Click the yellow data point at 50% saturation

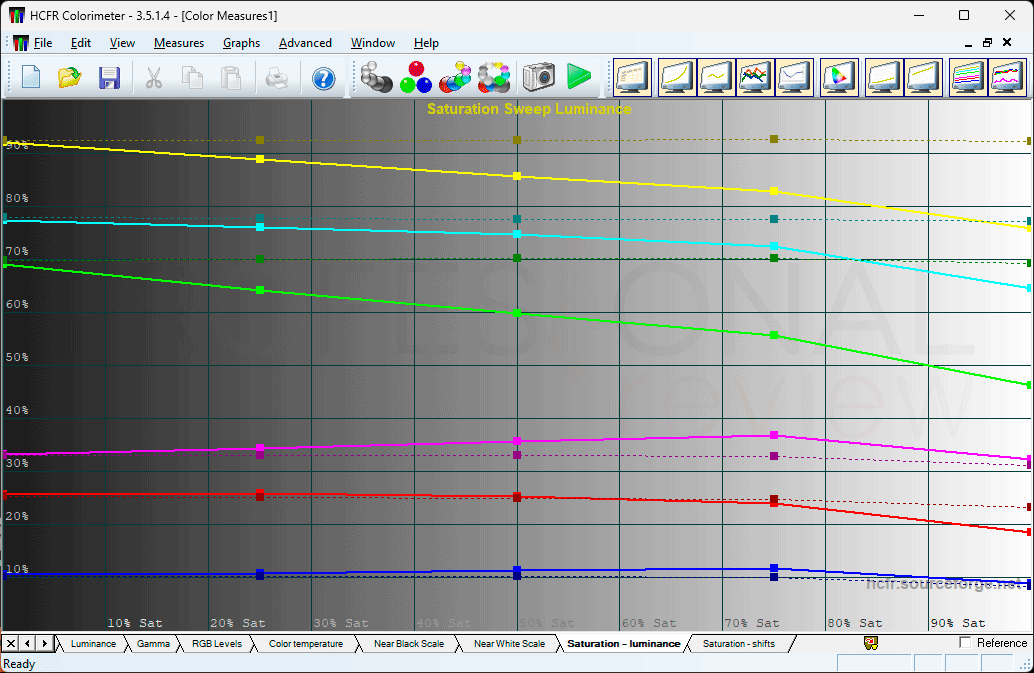(x=517, y=176)
